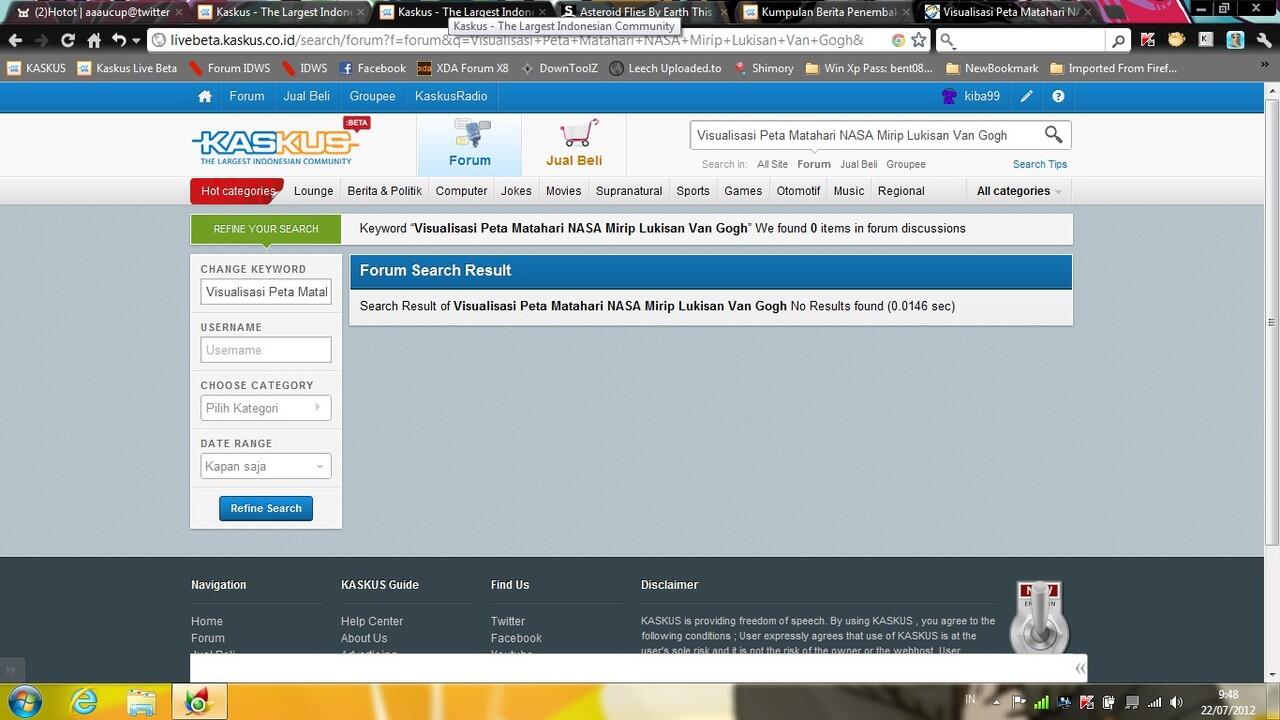The image size is (1280, 720).
Task: Open the Otomotif category
Action: click(798, 191)
